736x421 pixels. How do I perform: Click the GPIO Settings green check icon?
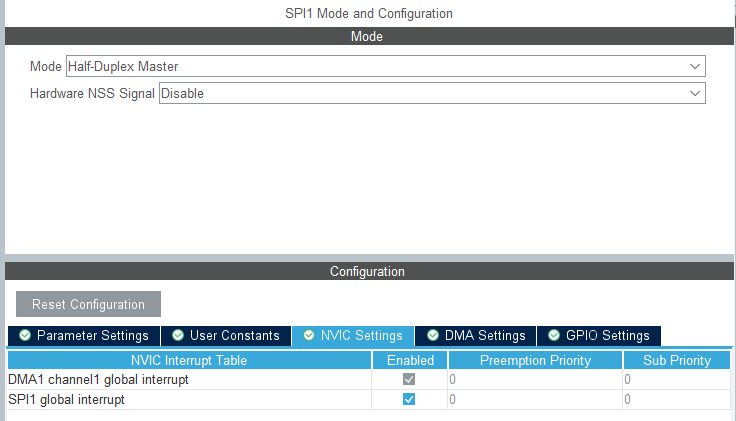point(554,336)
